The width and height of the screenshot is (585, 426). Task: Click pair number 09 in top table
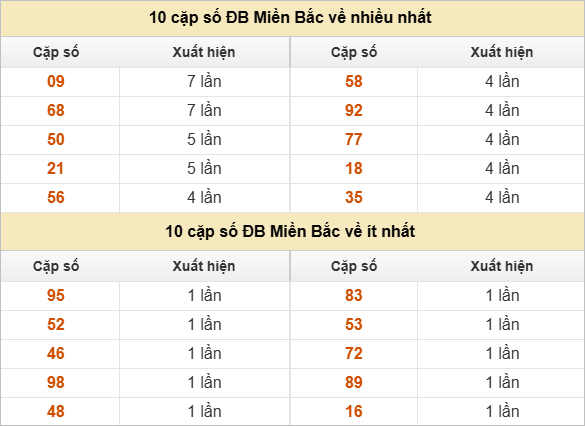pyautogui.click(x=56, y=81)
